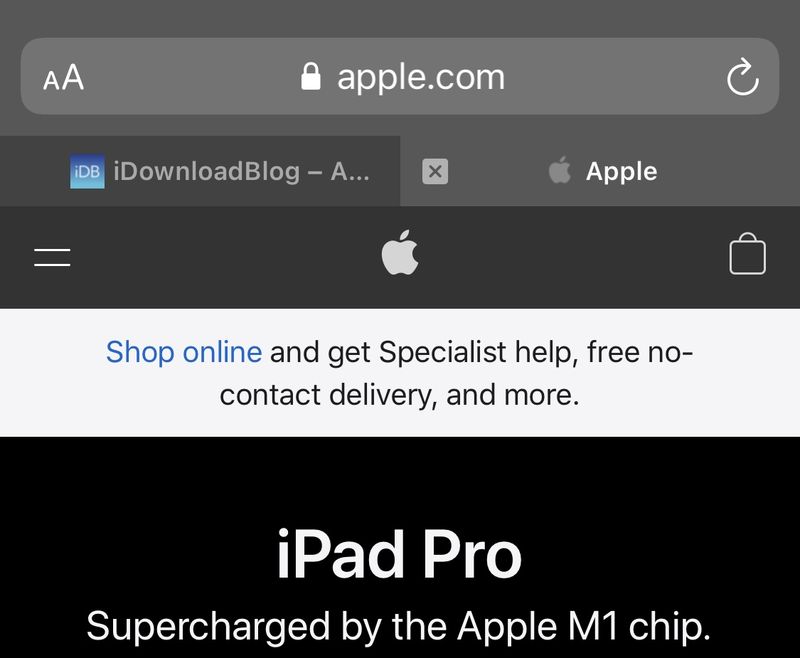Click the Apple favicon in the active tab
Viewport: 800px width, 658px height.
coord(560,170)
